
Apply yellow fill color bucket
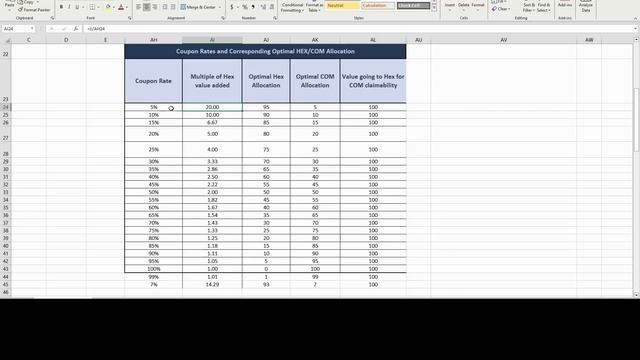pos(108,7)
